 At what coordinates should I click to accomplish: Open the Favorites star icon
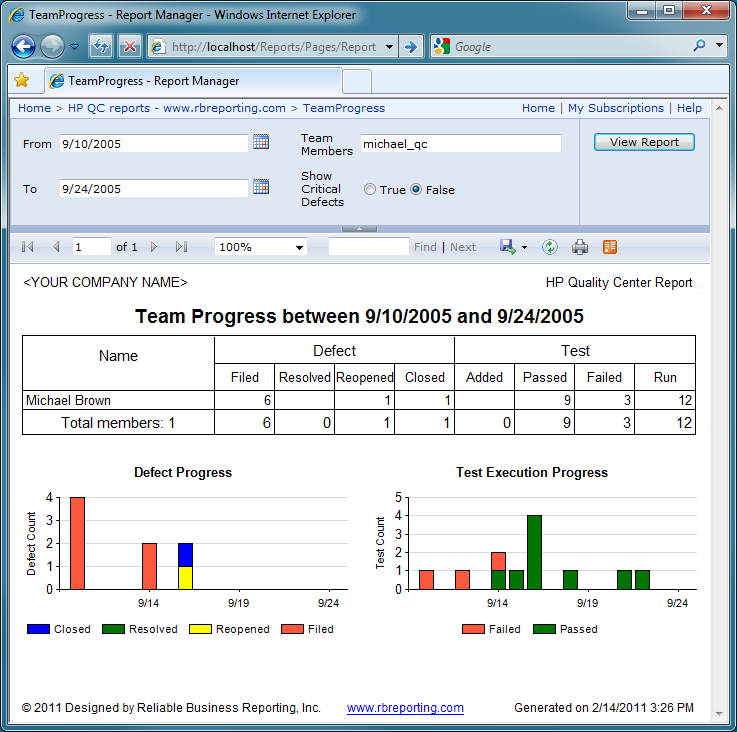(21, 80)
